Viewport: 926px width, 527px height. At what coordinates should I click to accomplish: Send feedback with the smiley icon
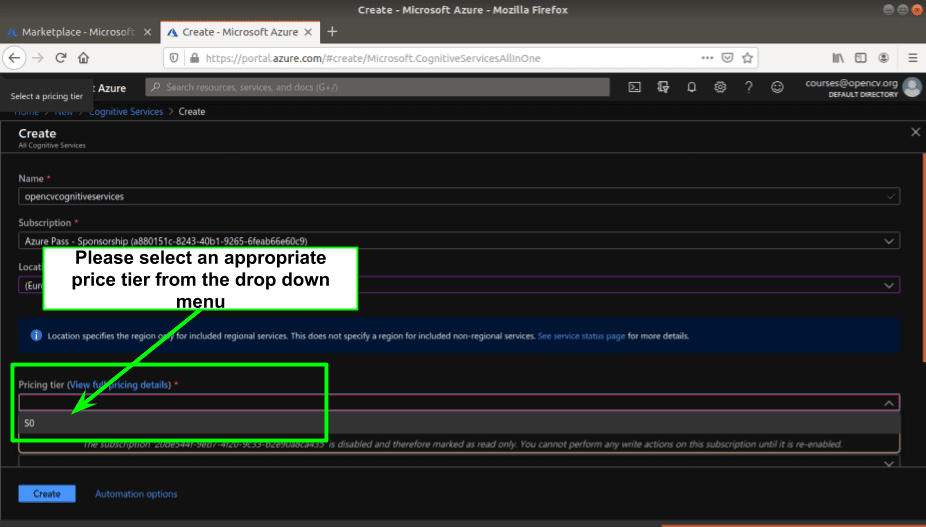[777, 87]
